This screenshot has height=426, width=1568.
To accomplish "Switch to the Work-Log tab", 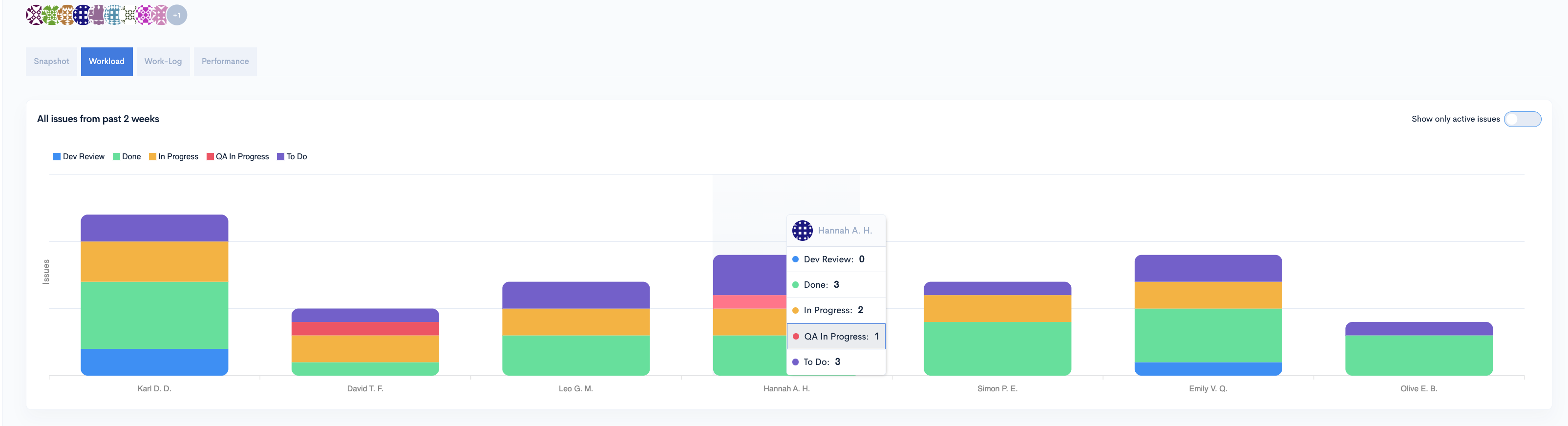I will pyautogui.click(x=163, y=62).
